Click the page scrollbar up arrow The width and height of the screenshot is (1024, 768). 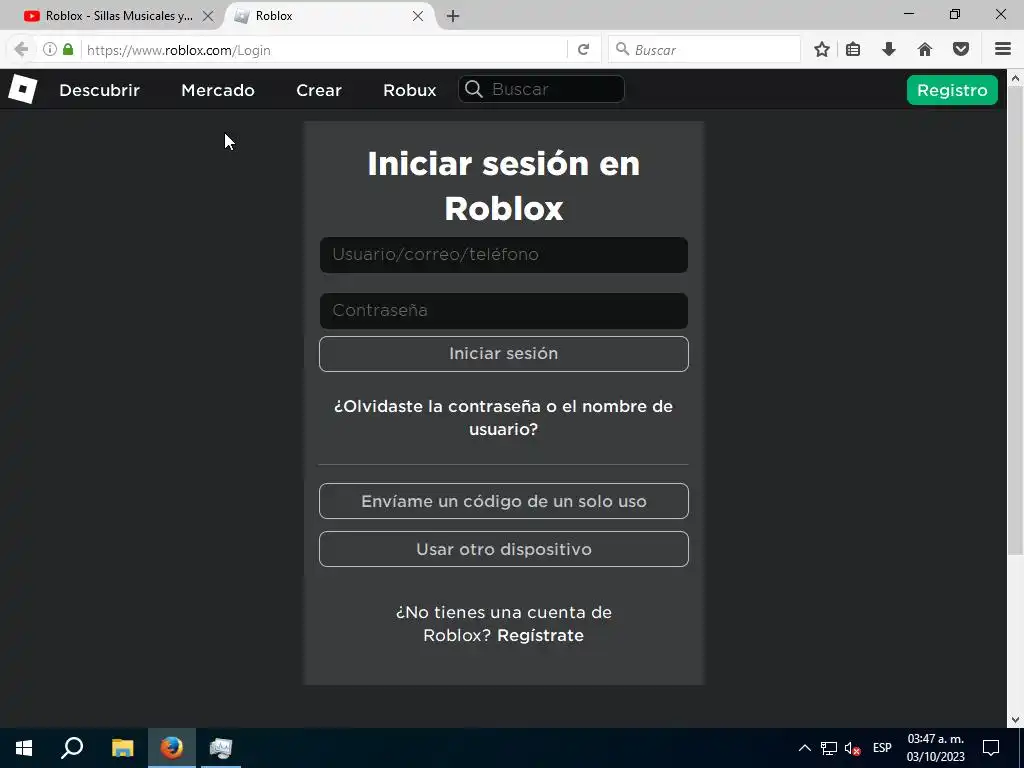[x=1016, y=78]
